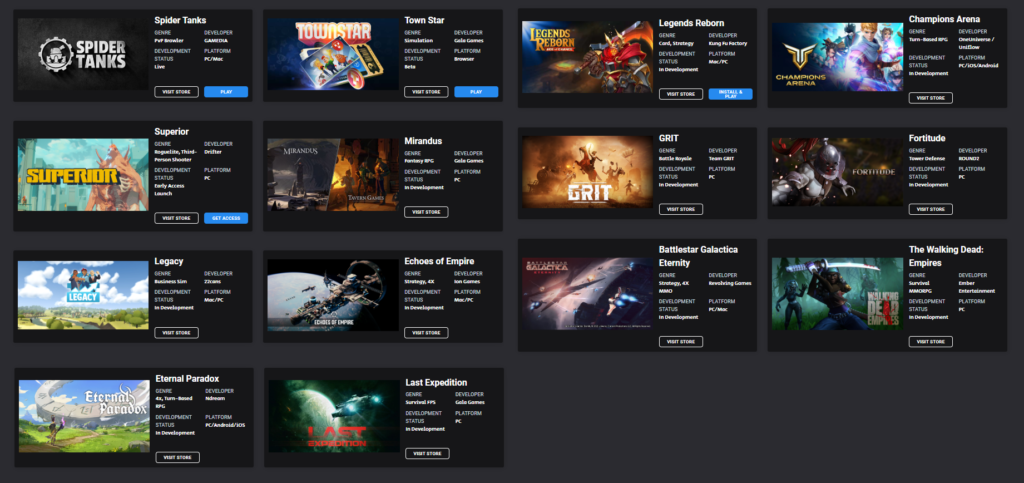Click the Town Star title
This screenshot has width=1024, height=483.
click(424, 20)
